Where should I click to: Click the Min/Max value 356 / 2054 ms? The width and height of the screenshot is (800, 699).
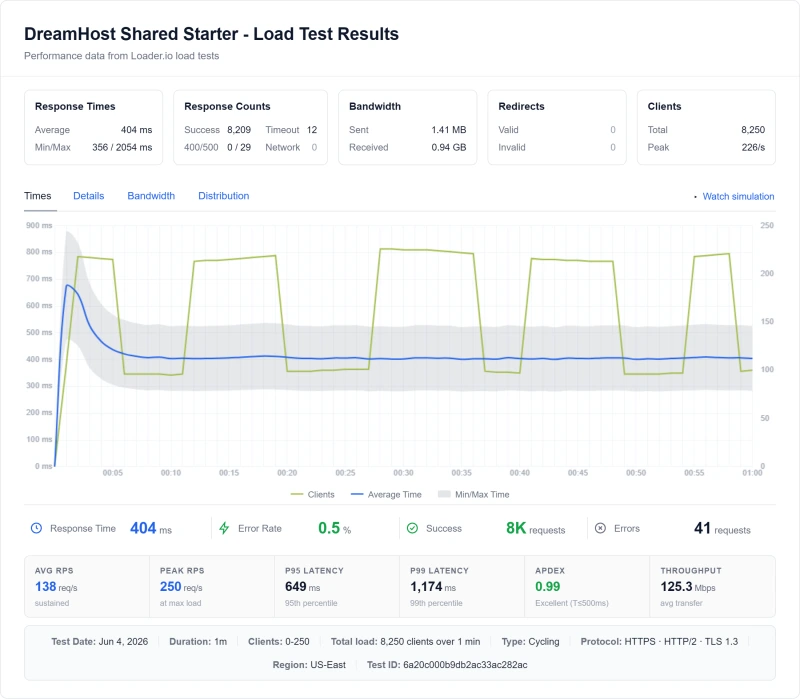(122, 147)
